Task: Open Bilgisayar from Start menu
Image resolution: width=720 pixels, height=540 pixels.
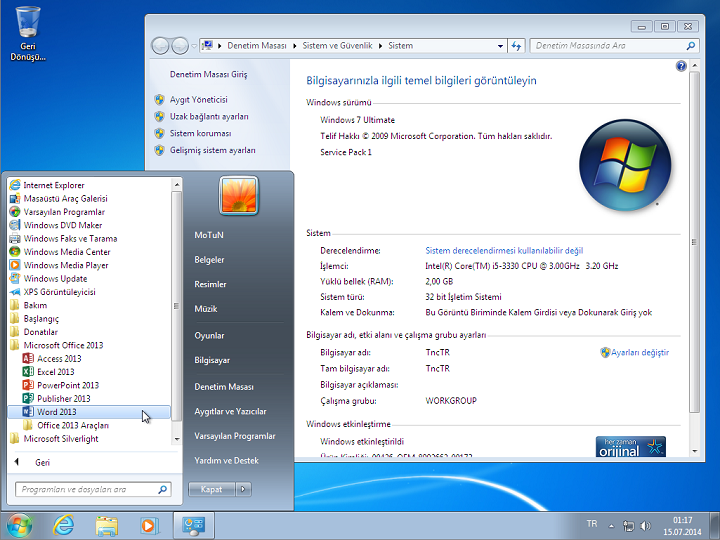Action: [x=212, y=360]
